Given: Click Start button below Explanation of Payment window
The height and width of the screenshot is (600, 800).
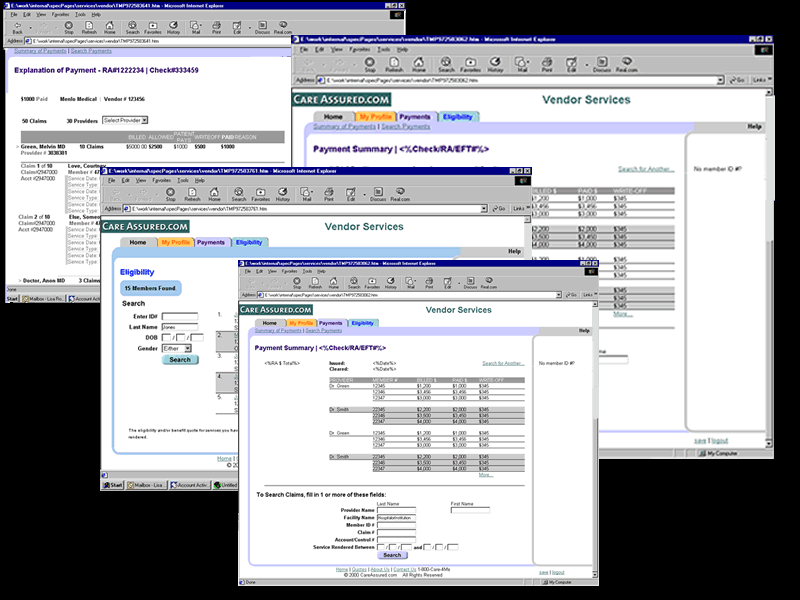Looking at the screenshot, I should tap(12, 299).
